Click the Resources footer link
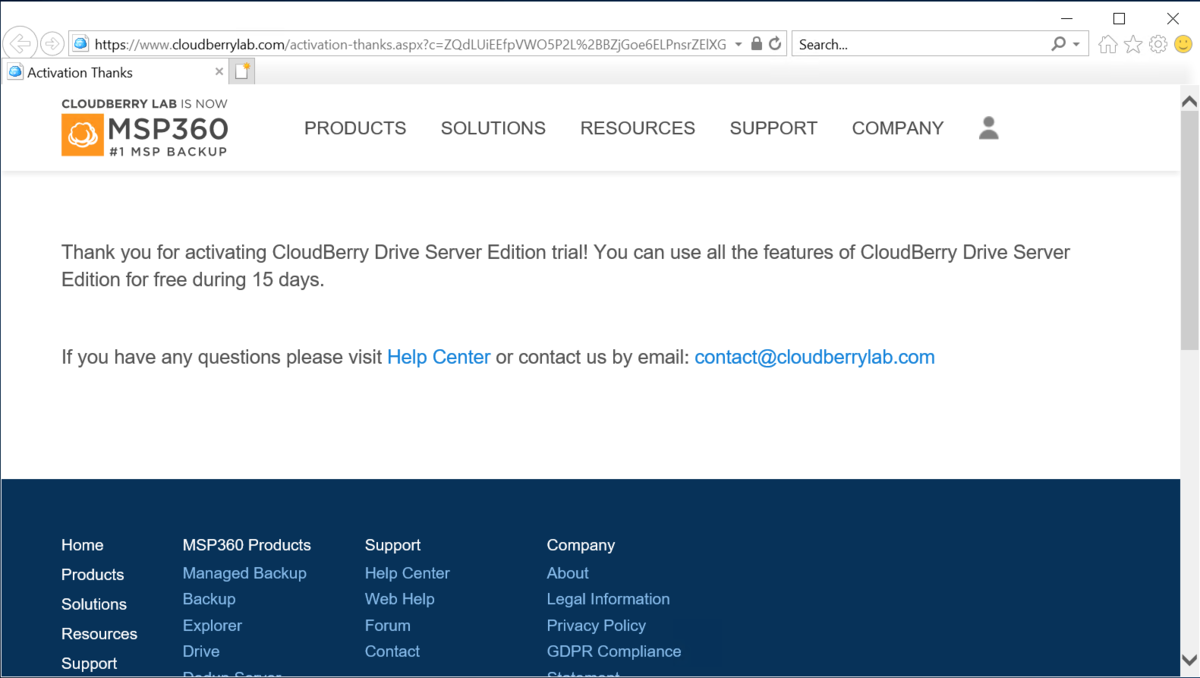 click(x=99, y=634)
